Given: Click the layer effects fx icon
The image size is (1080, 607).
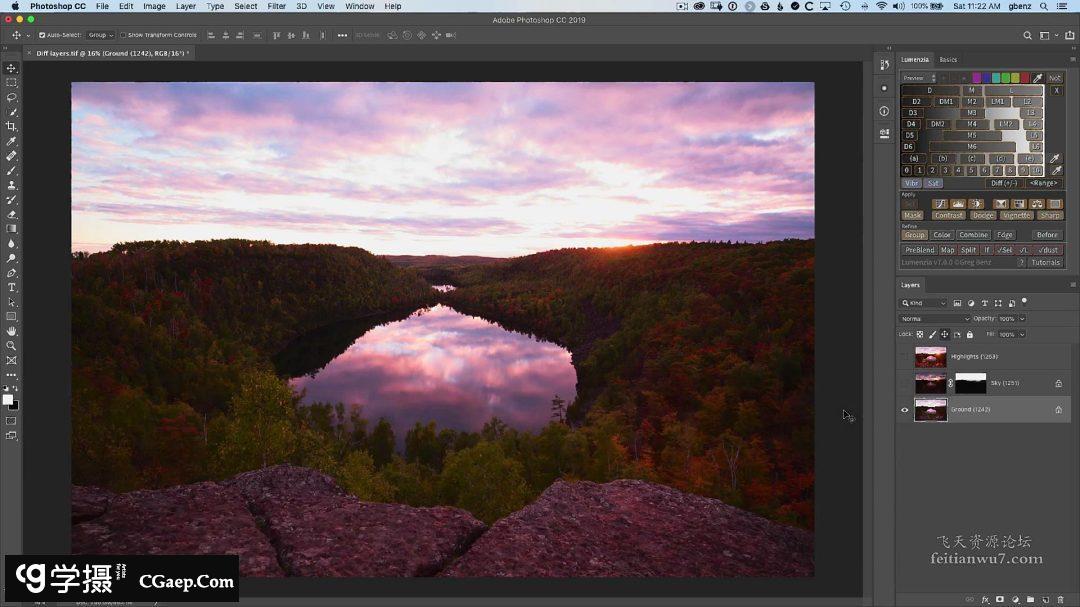Looking at the screenshot, I should (985, 600).
